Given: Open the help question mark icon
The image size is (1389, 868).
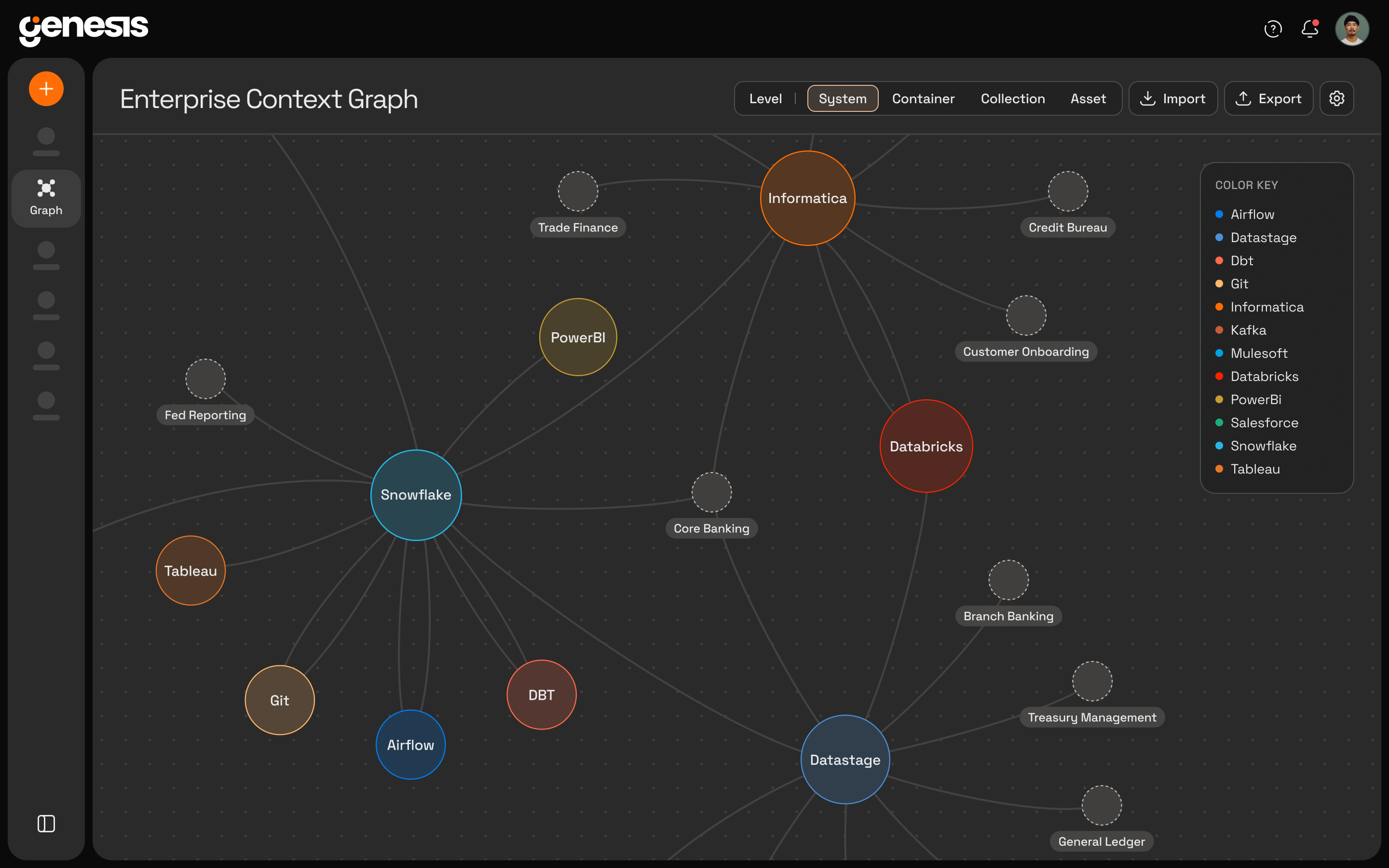Looking at the screenshot, I should 1272,29.
